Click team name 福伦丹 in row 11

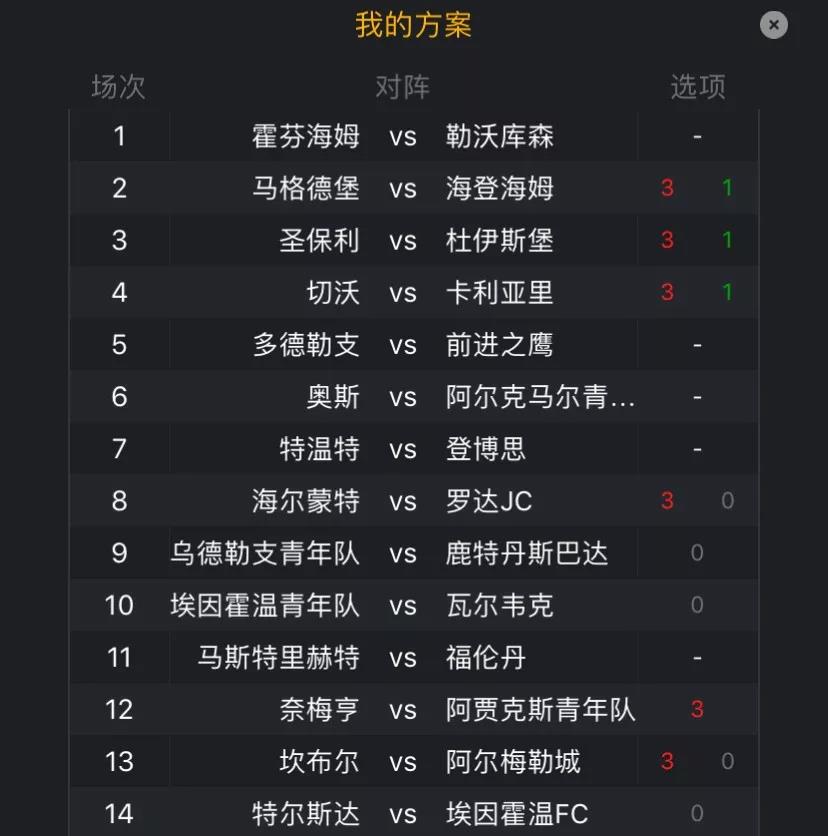(x=485, y=657)
